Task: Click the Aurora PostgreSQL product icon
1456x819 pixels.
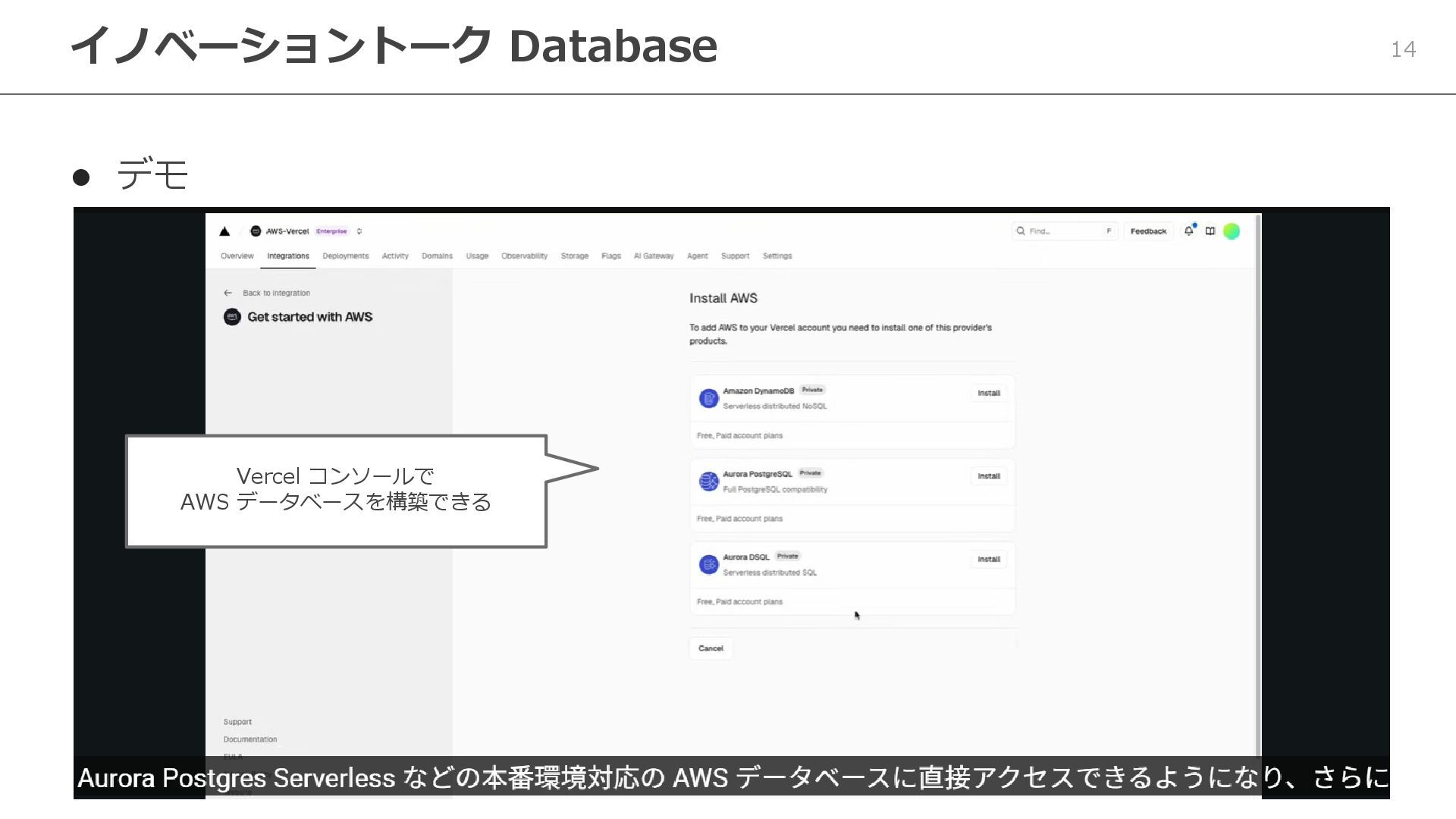Action: click(x=708, y=482)
